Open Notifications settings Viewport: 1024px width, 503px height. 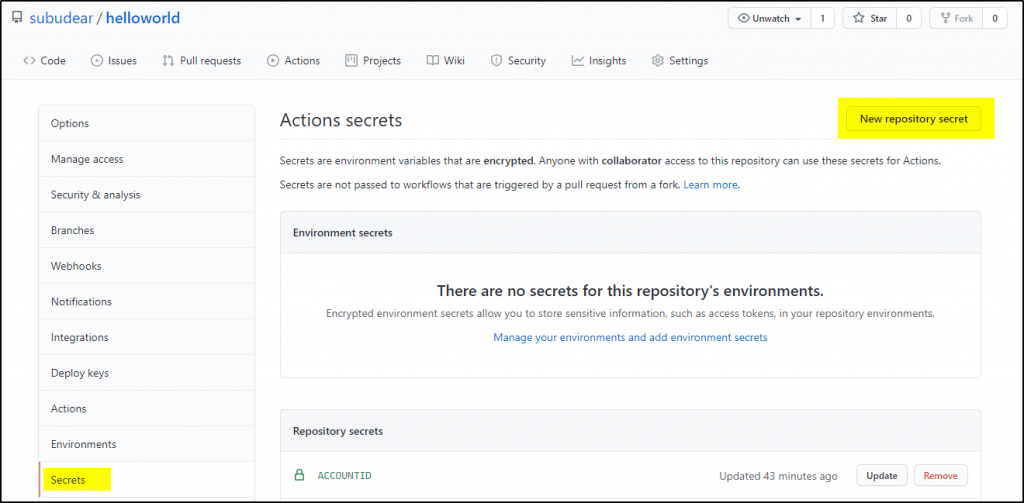(x=147, y=301)
